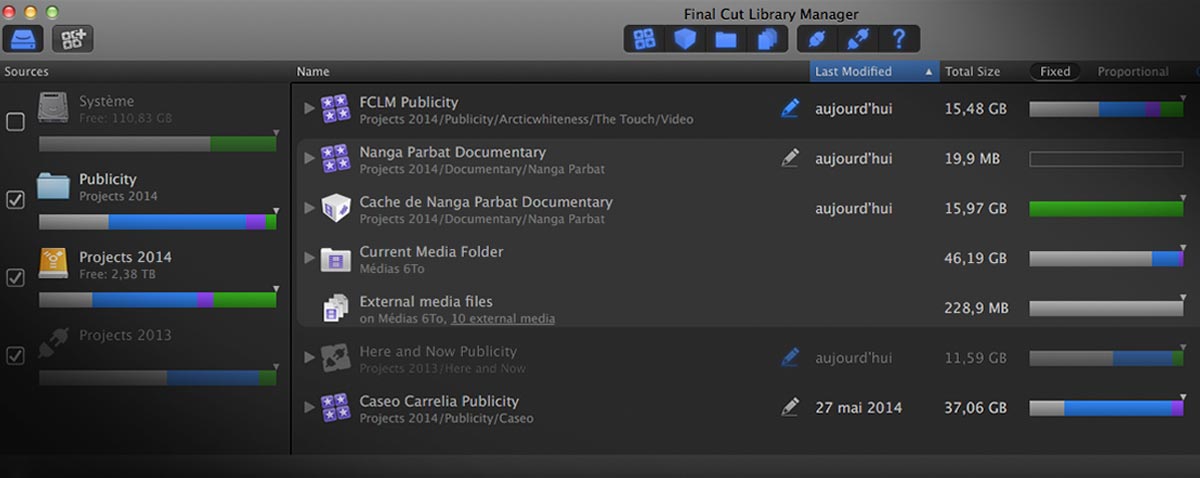Select the Fixed size bar mode
The height and width of the screenshot is (478, 1200).
(x=1055, y=72)
